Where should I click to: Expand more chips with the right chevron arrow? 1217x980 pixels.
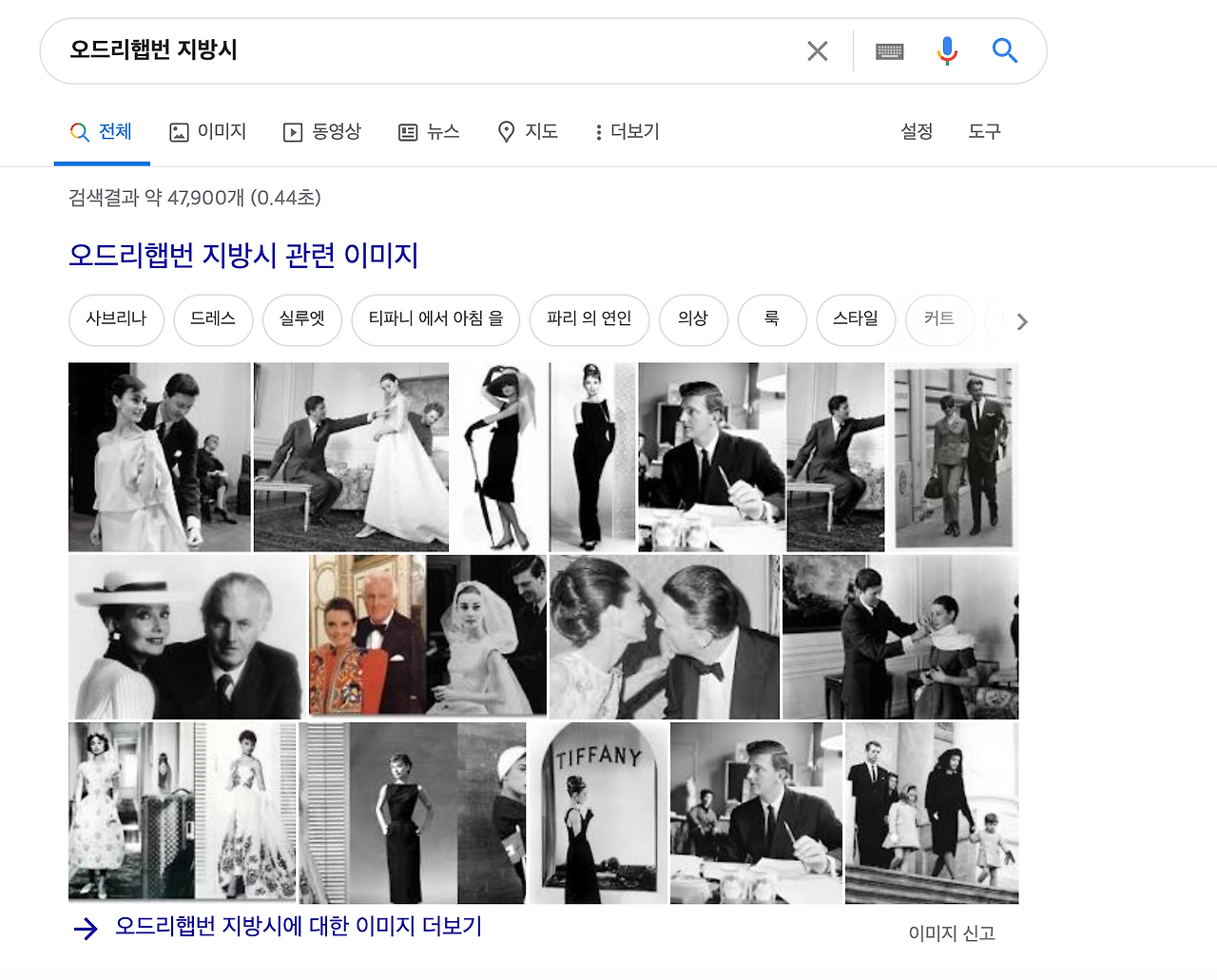point(1020,321)
